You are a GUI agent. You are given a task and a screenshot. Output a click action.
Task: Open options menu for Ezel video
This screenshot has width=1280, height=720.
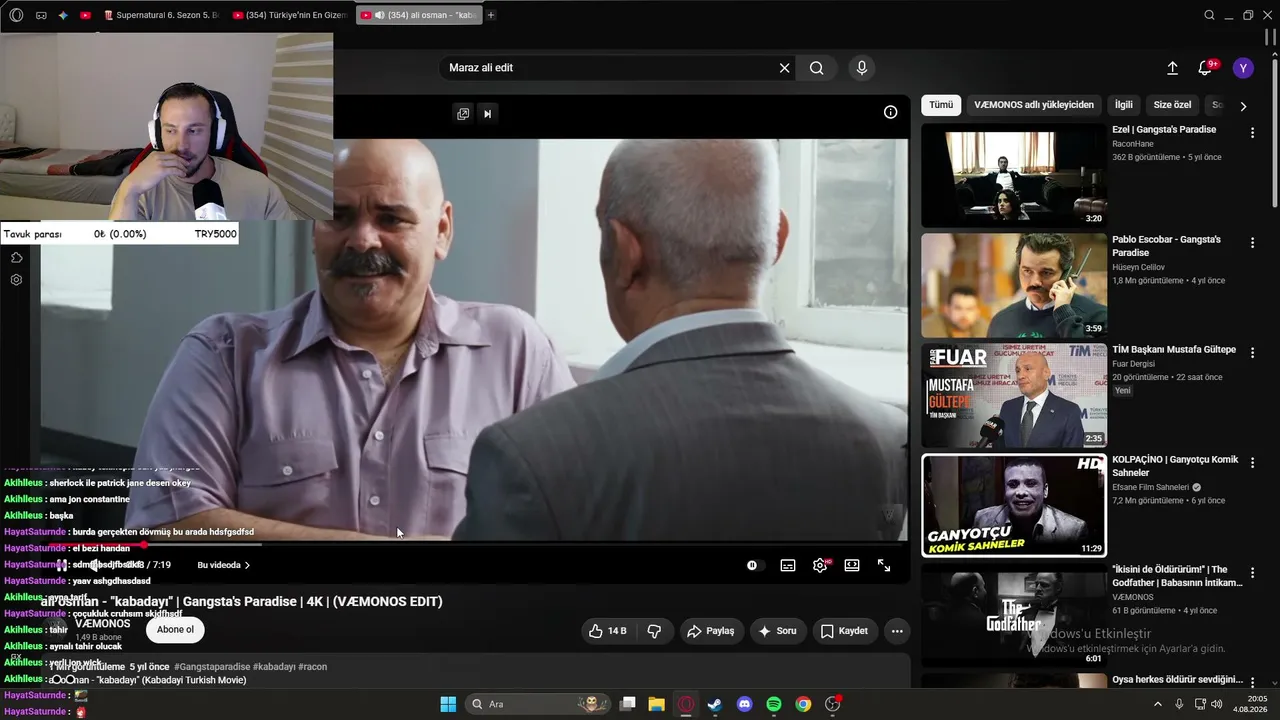pos(1252,132)
